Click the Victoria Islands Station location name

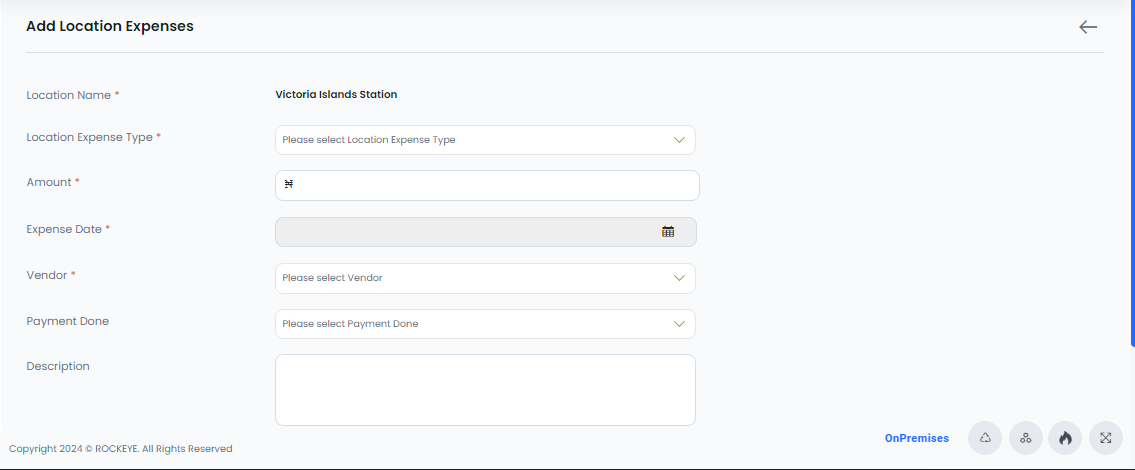pos(336,94)
